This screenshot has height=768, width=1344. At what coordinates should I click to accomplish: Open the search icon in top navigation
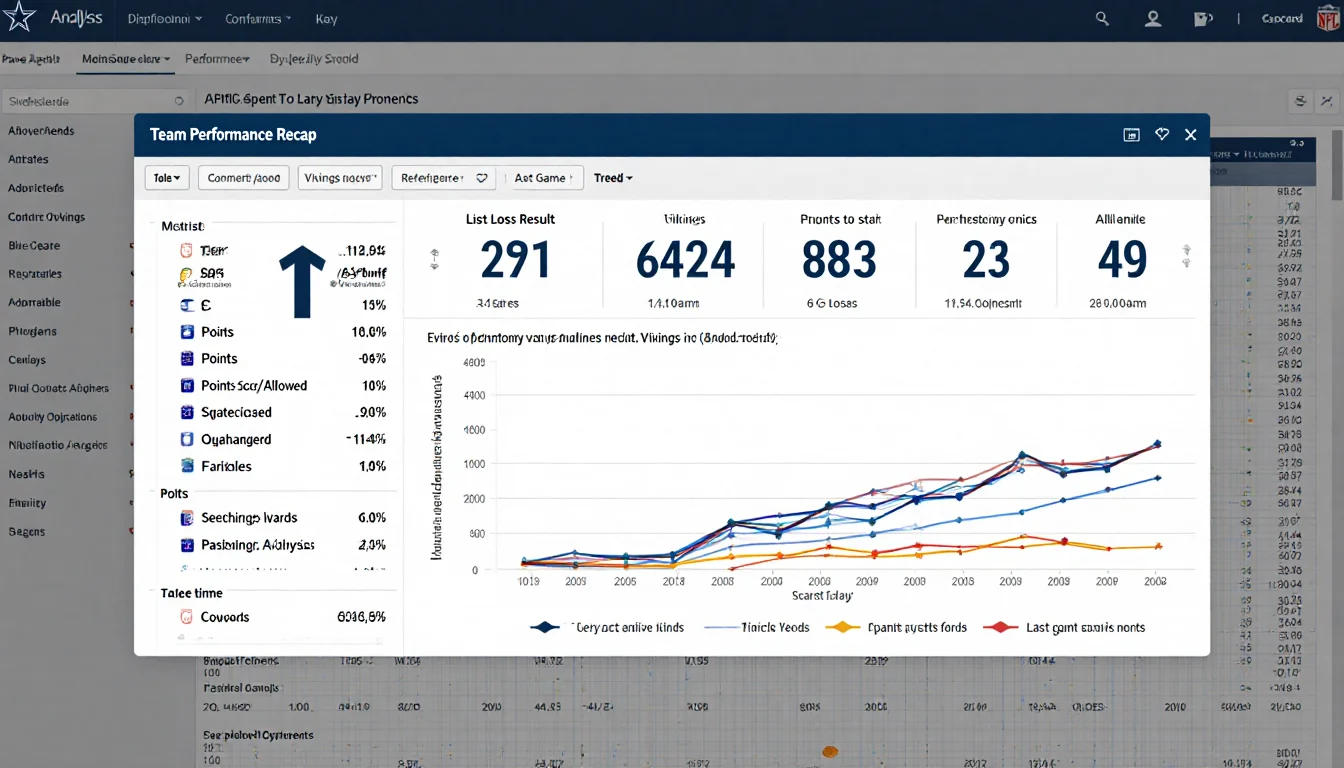pyautogui.click(x=1102, y=18)
